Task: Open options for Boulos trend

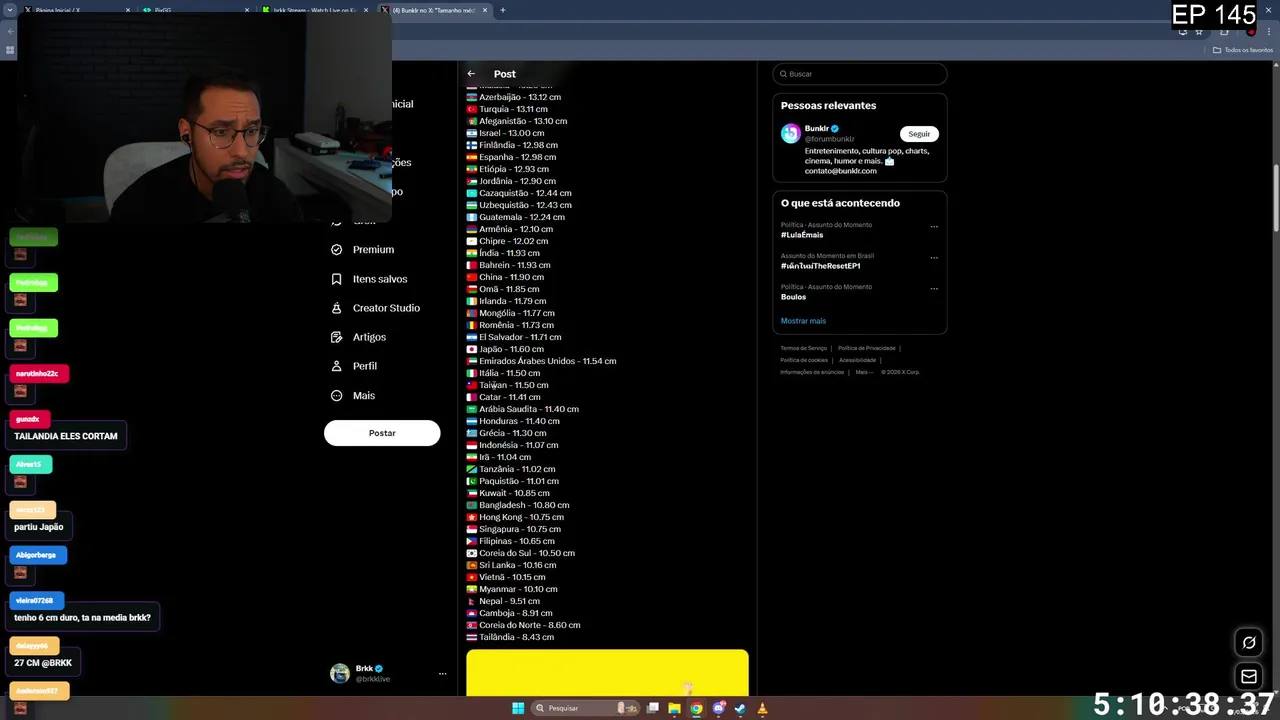Action: point(934,289)
